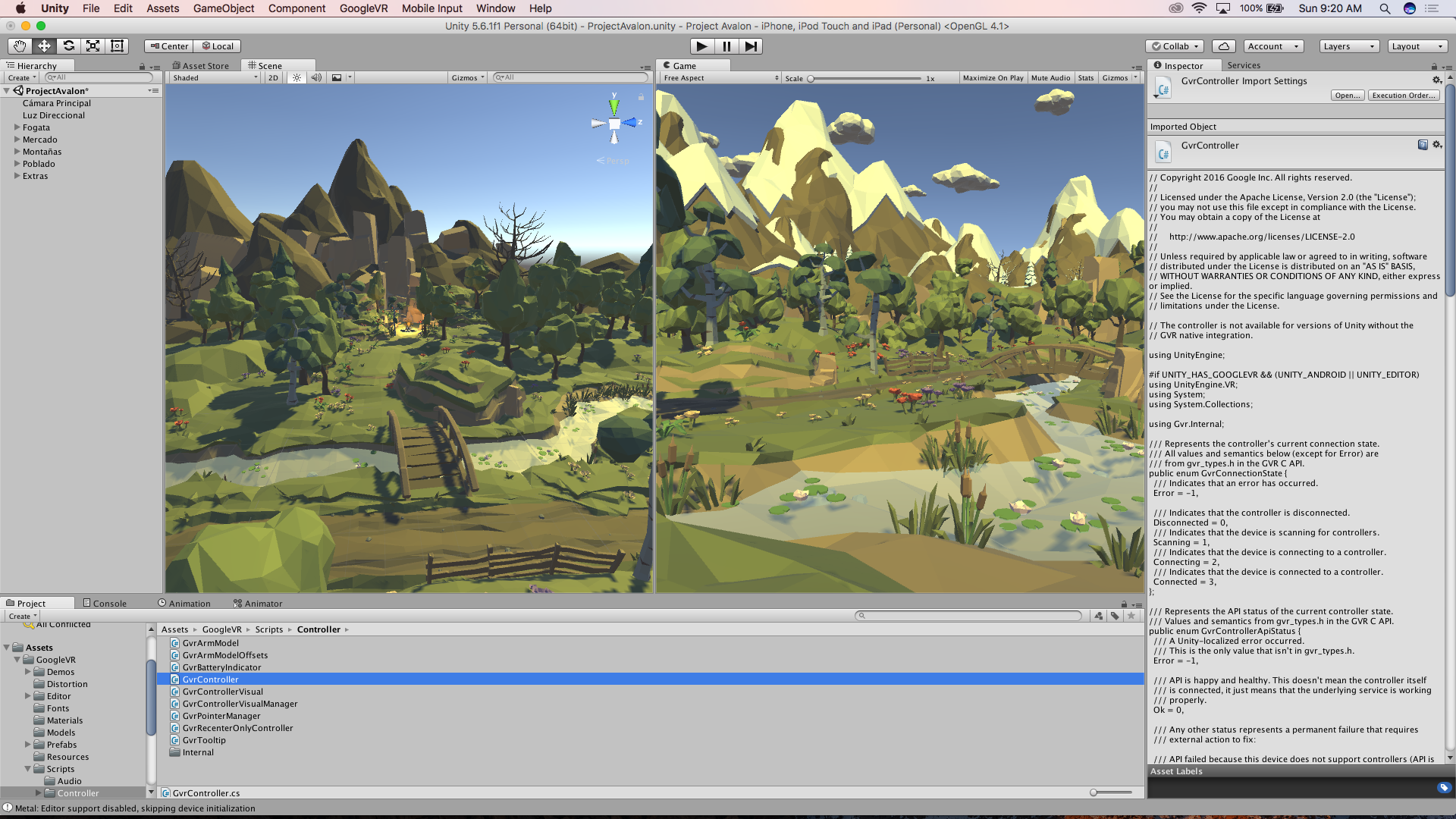Toggle the Hierarchy panel lock
Viewport: 1456px width, 819px height.
point(142,67)
